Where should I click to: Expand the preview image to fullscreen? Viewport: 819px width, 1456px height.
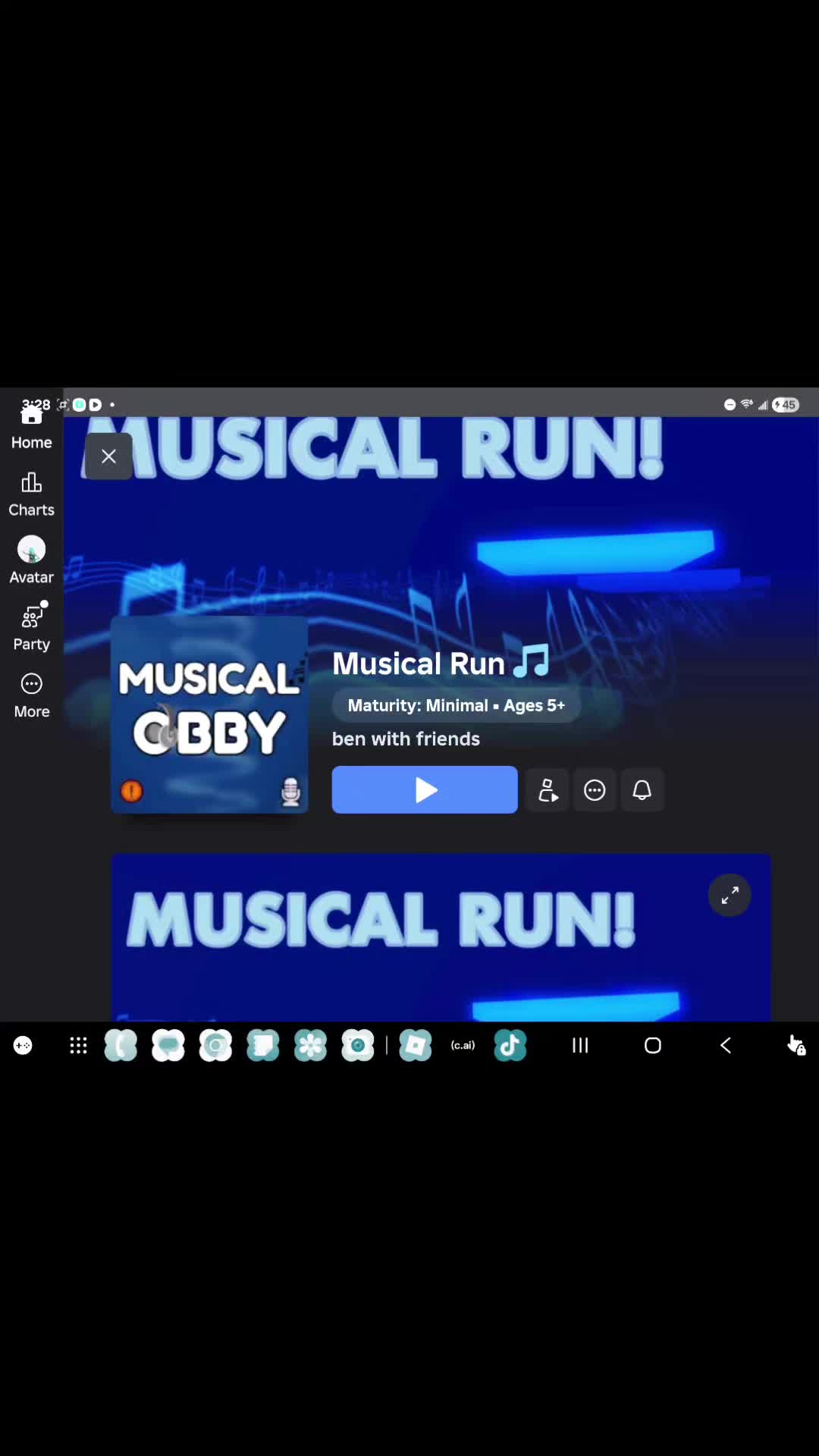coord(730,896)
